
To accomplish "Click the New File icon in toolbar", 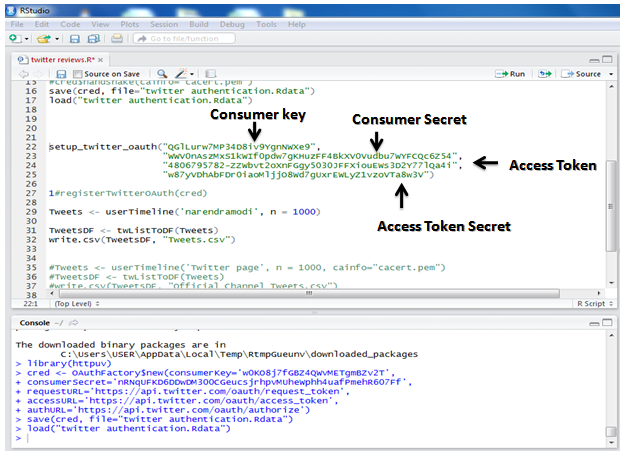I will (x=13, y=39).
